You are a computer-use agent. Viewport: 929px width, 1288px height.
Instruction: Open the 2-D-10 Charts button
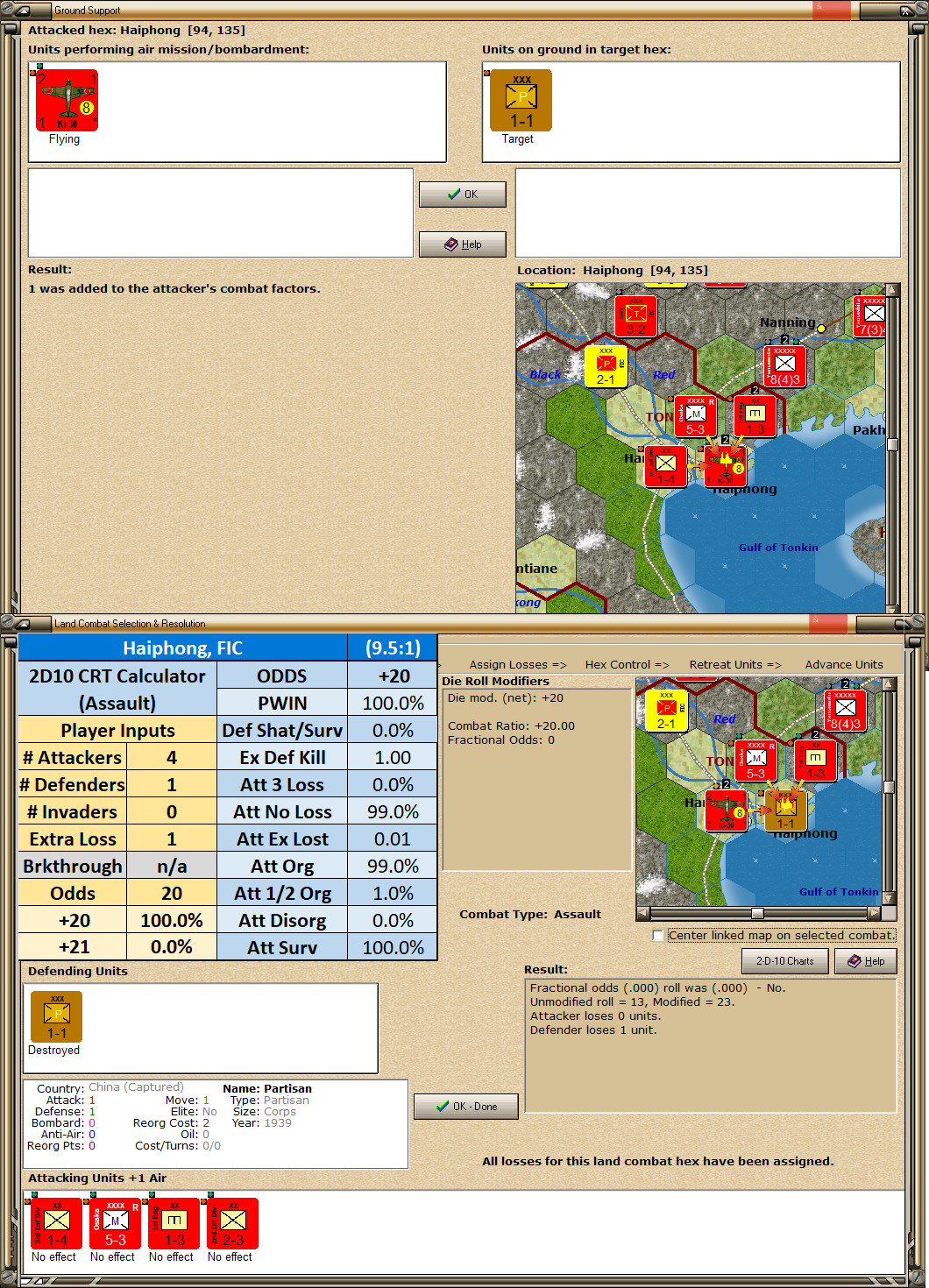point(785,961)
